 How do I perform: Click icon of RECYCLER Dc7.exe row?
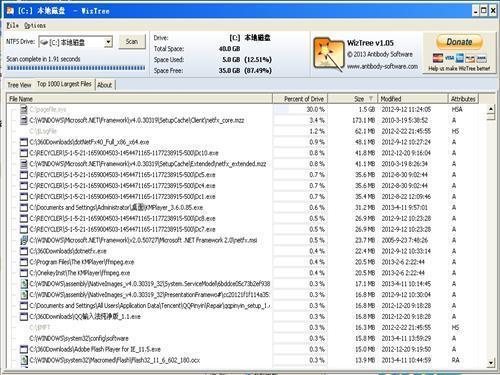click(24, 229)
